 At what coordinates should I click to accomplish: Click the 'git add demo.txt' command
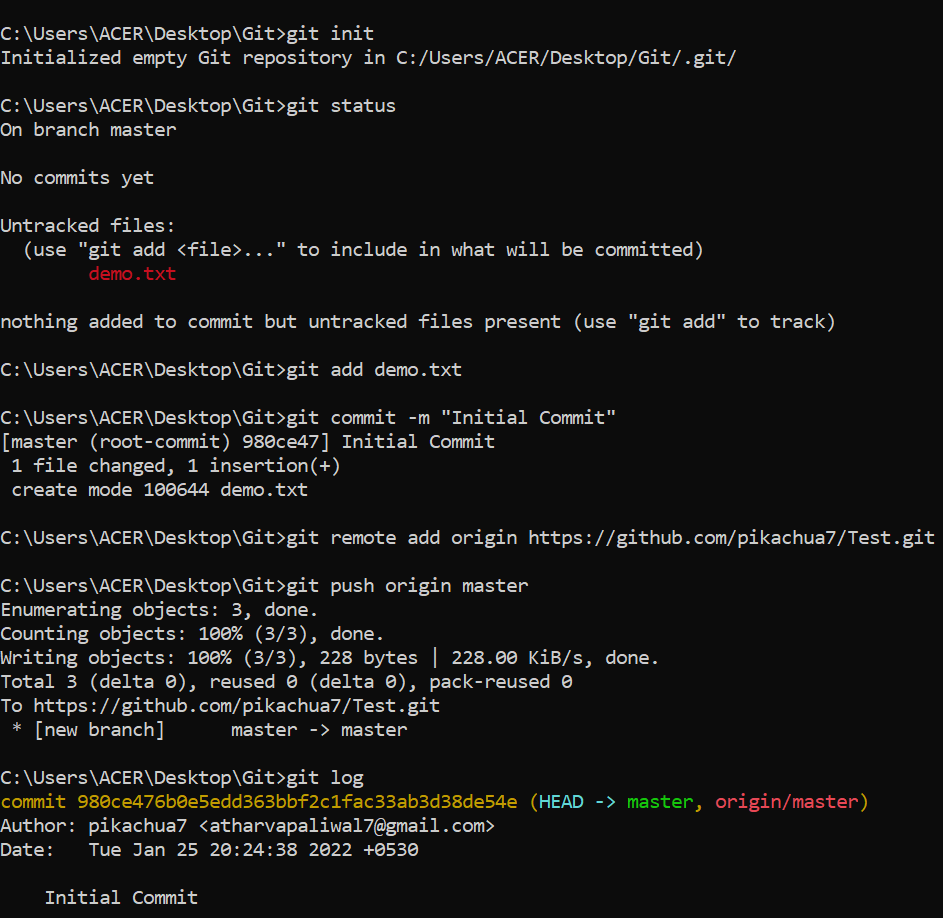[373, 370]
